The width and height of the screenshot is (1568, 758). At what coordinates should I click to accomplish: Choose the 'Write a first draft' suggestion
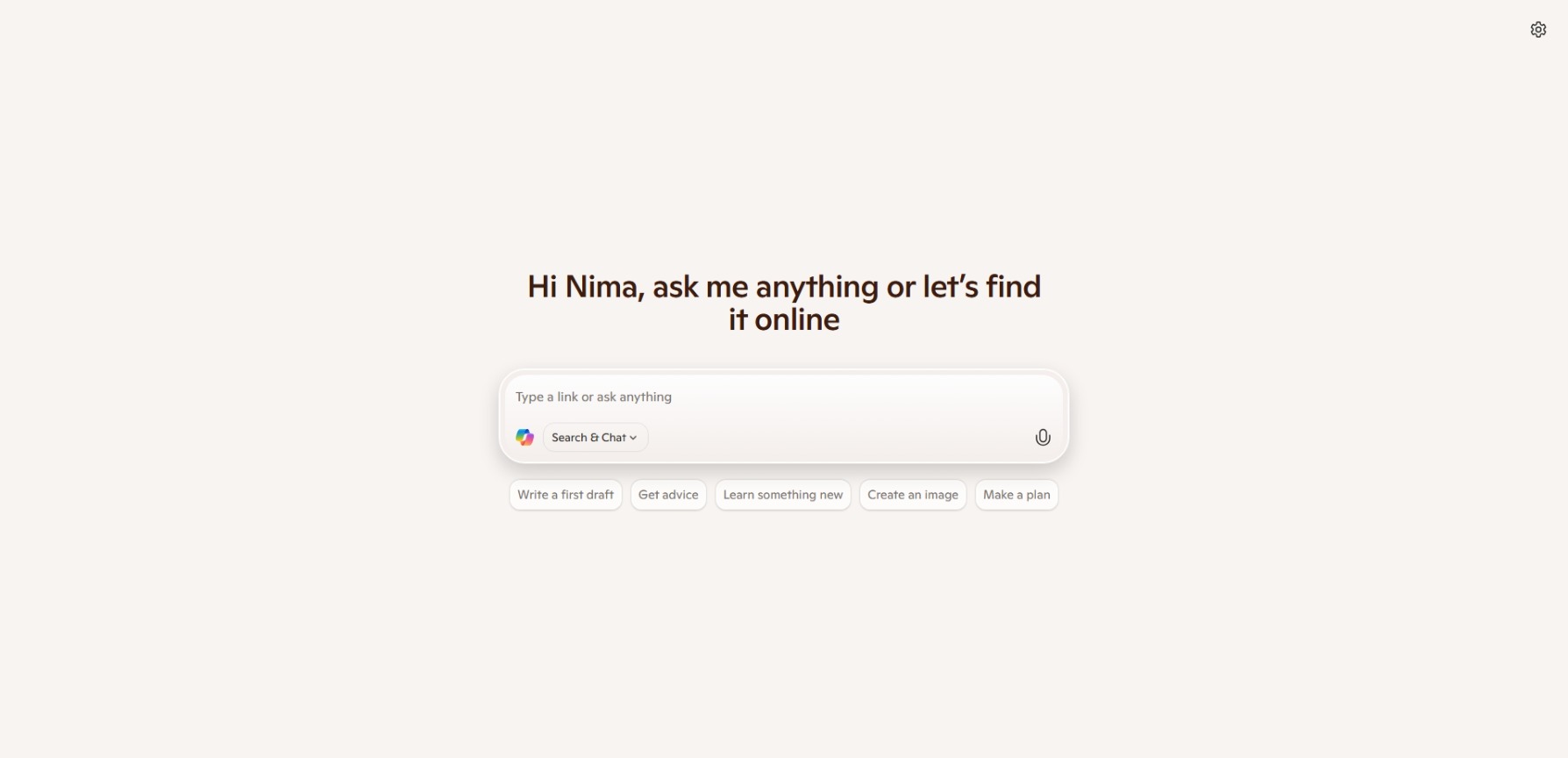566,495
